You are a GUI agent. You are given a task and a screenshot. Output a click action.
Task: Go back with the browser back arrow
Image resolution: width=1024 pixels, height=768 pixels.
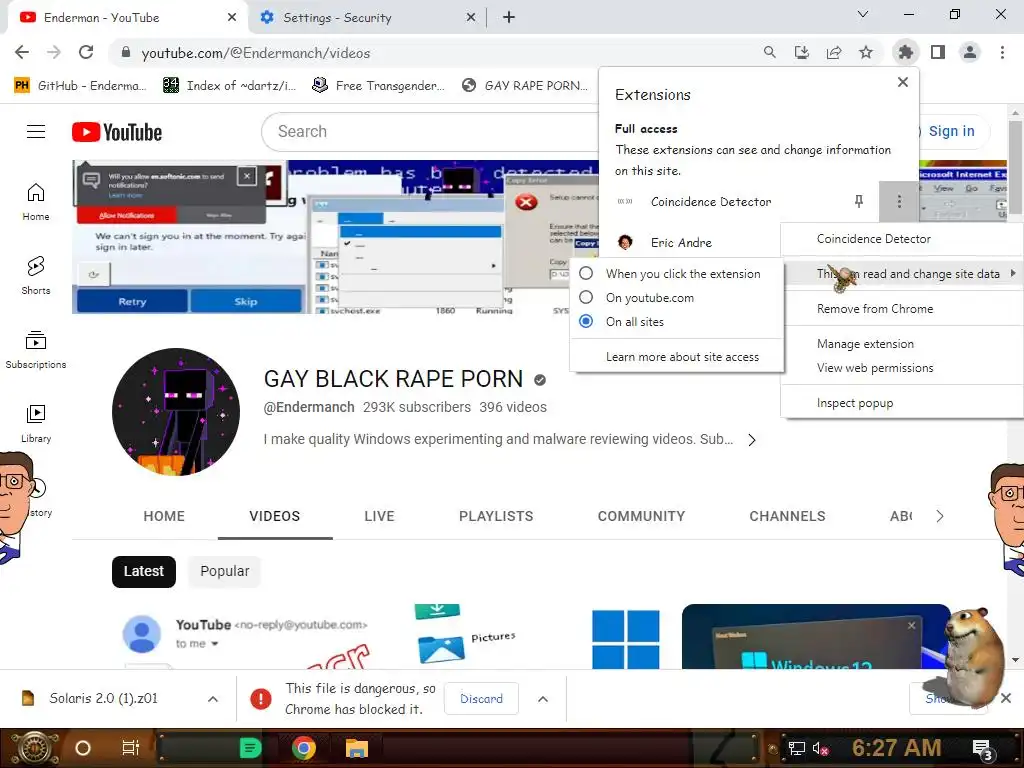(x=22, y=52)
